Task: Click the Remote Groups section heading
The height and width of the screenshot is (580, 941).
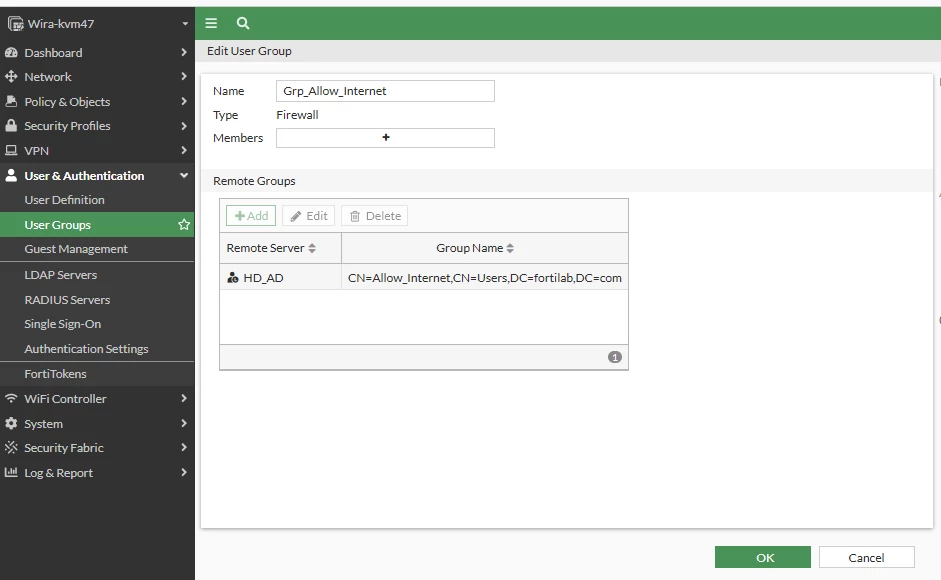Action: point(254,181)
